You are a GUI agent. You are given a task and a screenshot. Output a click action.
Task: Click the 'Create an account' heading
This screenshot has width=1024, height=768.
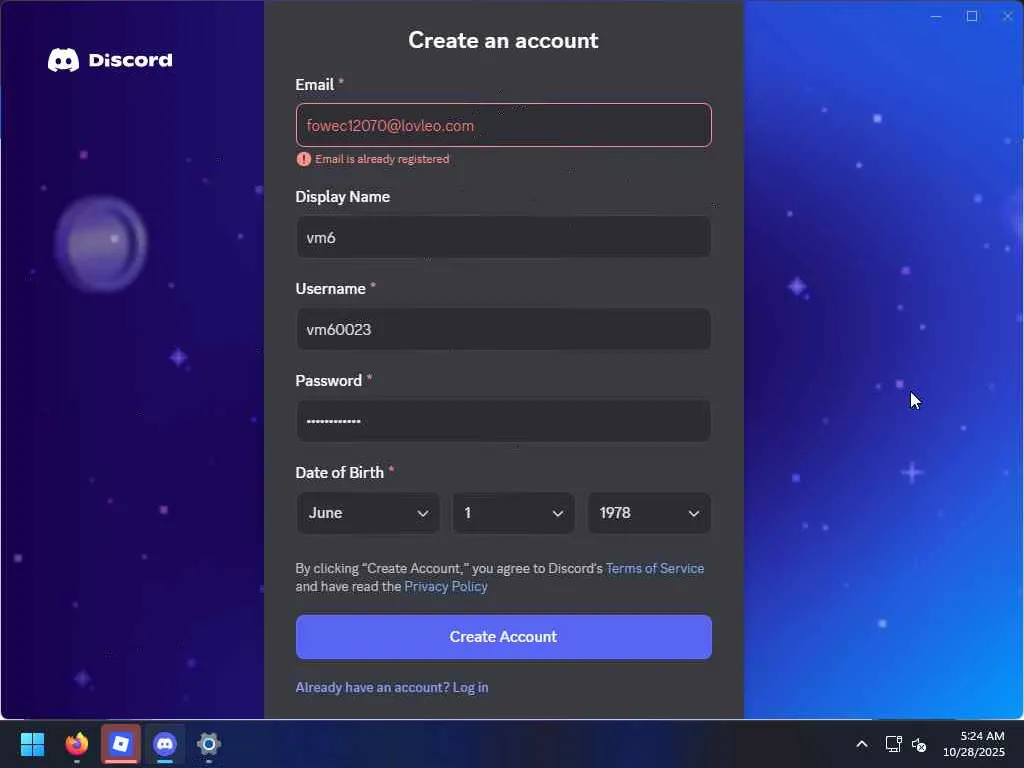click(x=504, y=40)
